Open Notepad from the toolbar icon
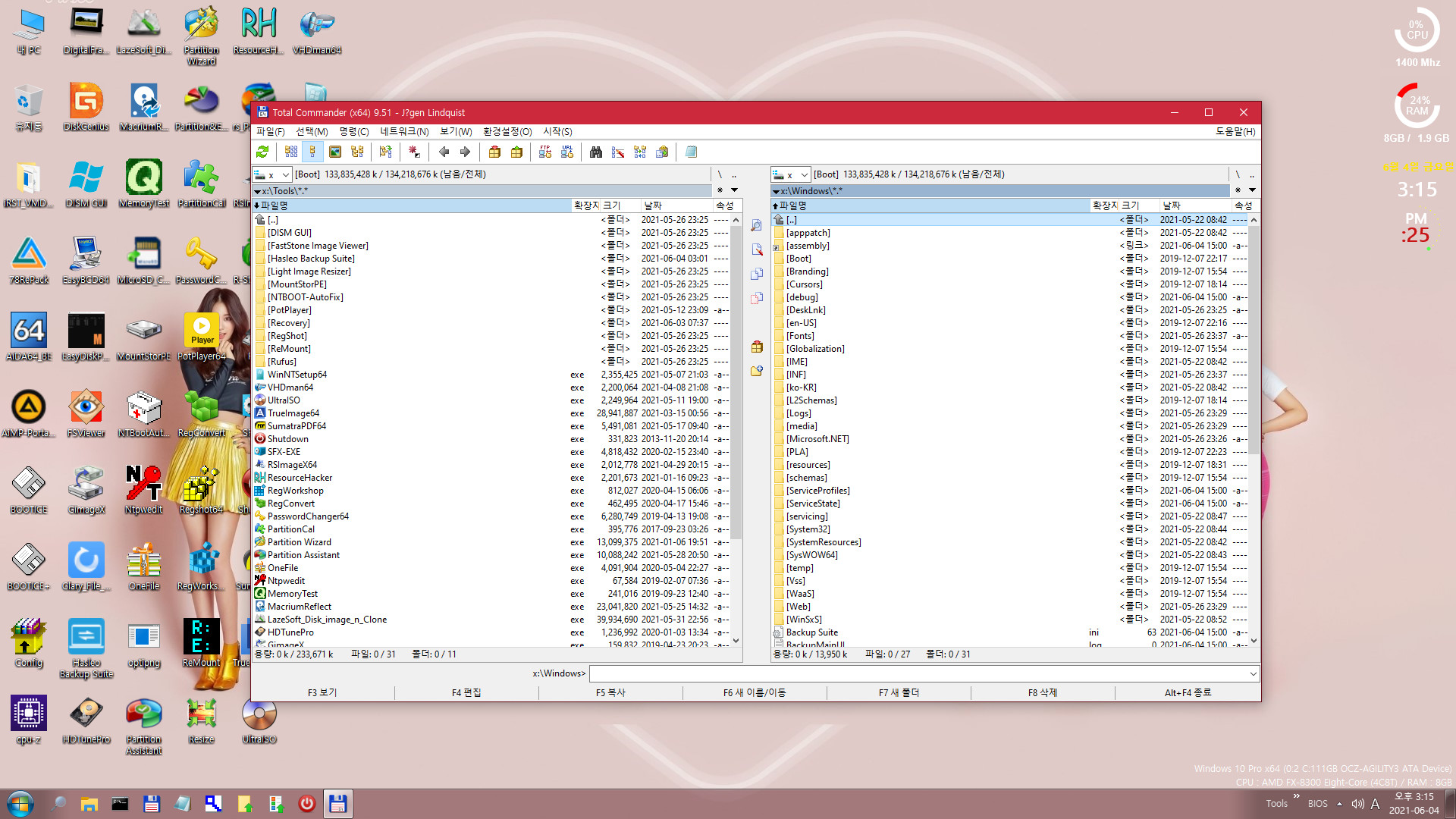This screenshot has height=819, width=1456. point(691,152)
